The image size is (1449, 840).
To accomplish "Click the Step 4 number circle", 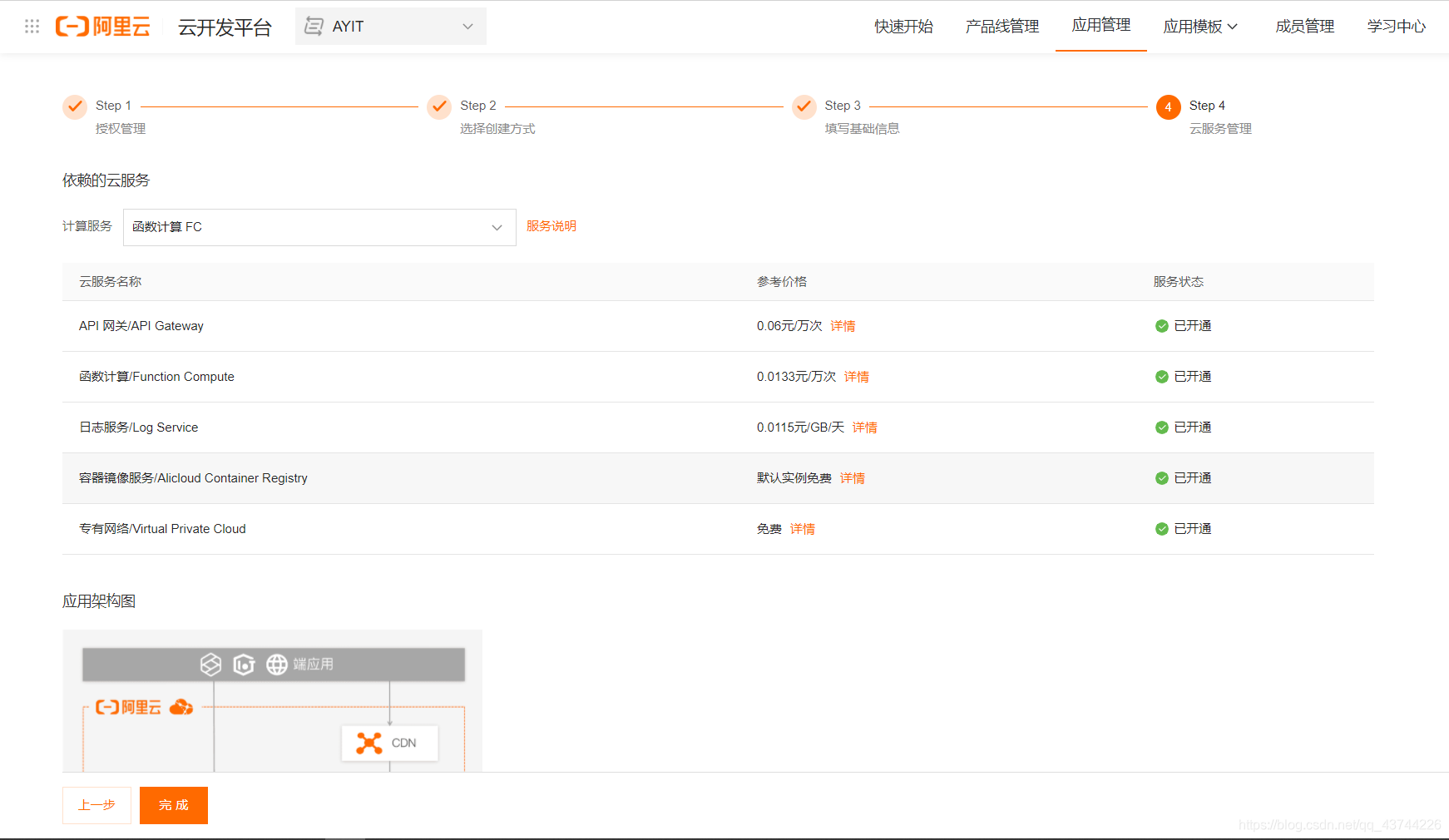I will [1168, 106].
